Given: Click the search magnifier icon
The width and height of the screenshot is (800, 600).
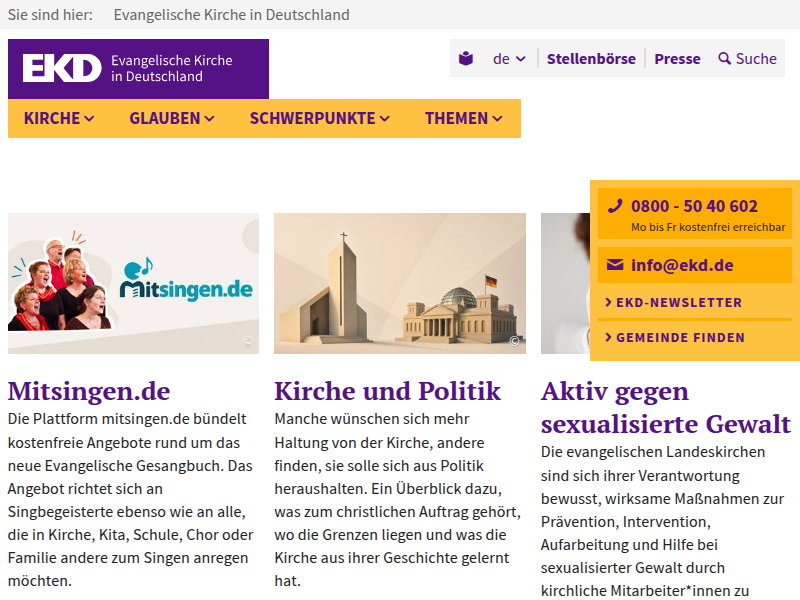Looking at the screenshot, I should (x=724, y=59).
